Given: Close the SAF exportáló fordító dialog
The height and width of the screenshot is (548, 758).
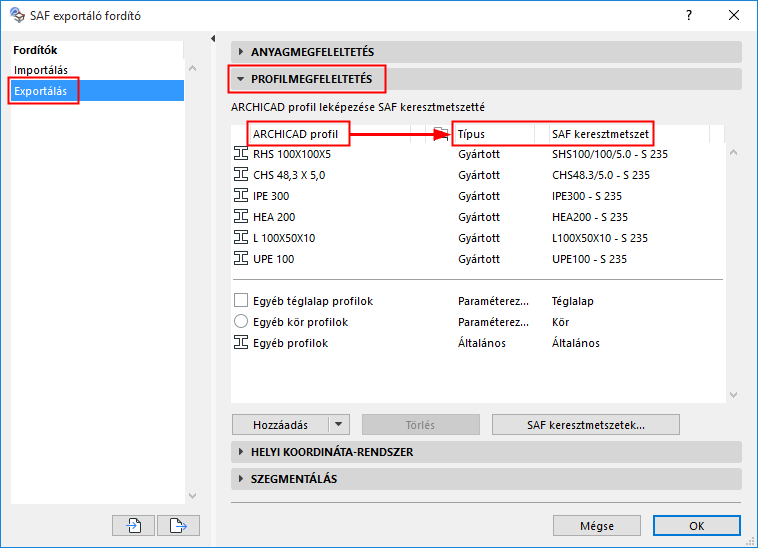Looking at the screenshot, I should (734, 15).
